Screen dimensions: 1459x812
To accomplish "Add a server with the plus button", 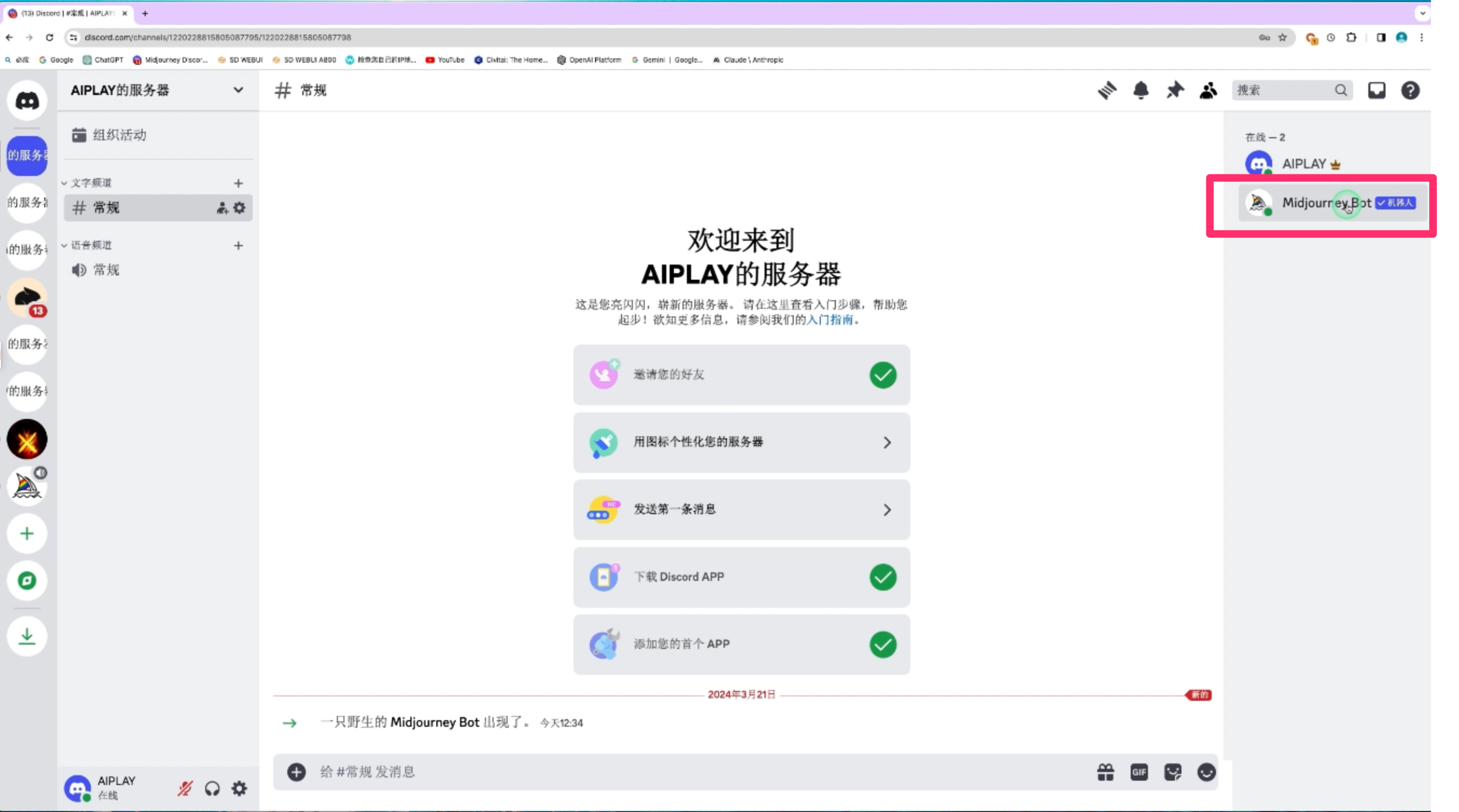I will [26, 533].
